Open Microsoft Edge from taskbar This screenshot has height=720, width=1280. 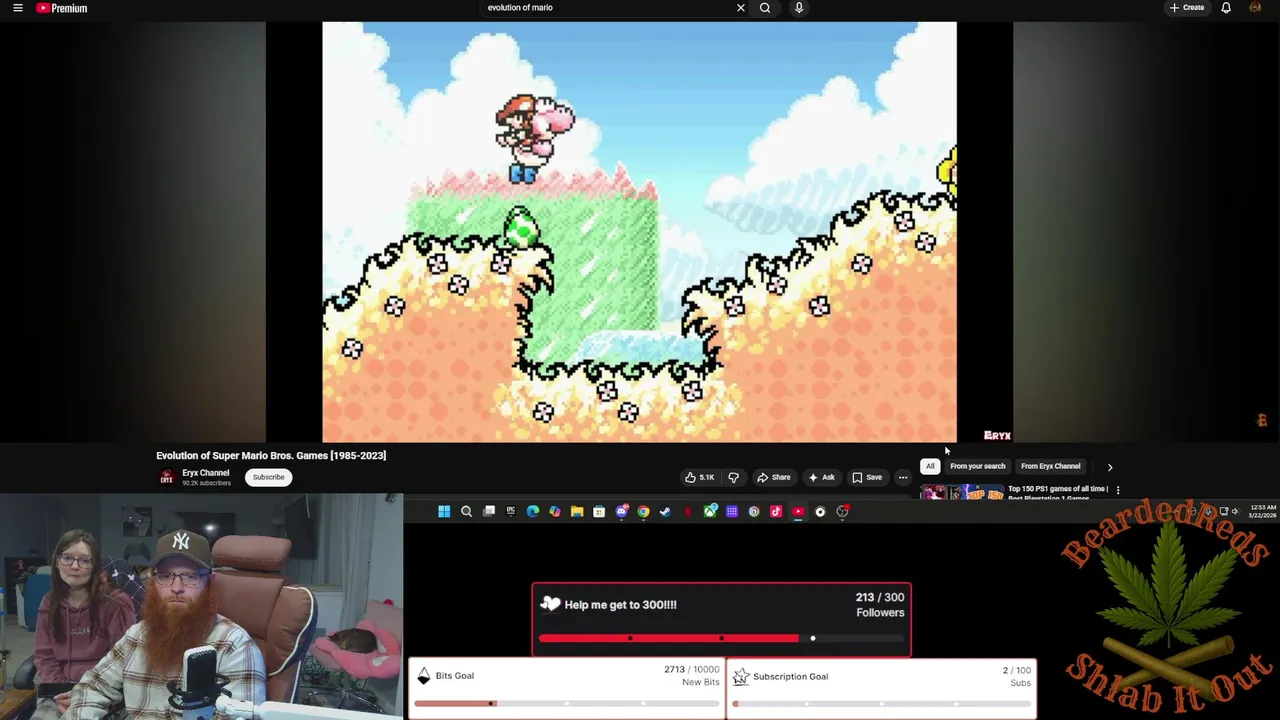533,512
